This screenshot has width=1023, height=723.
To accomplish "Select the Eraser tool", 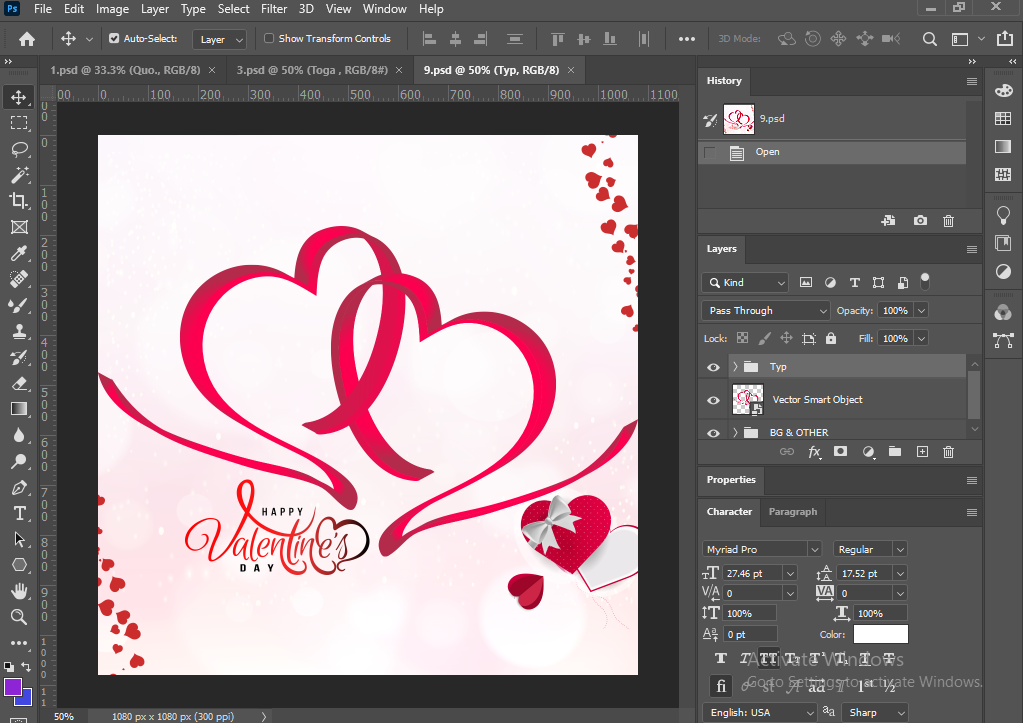I will pyautogui.click(x=19, y=383).
